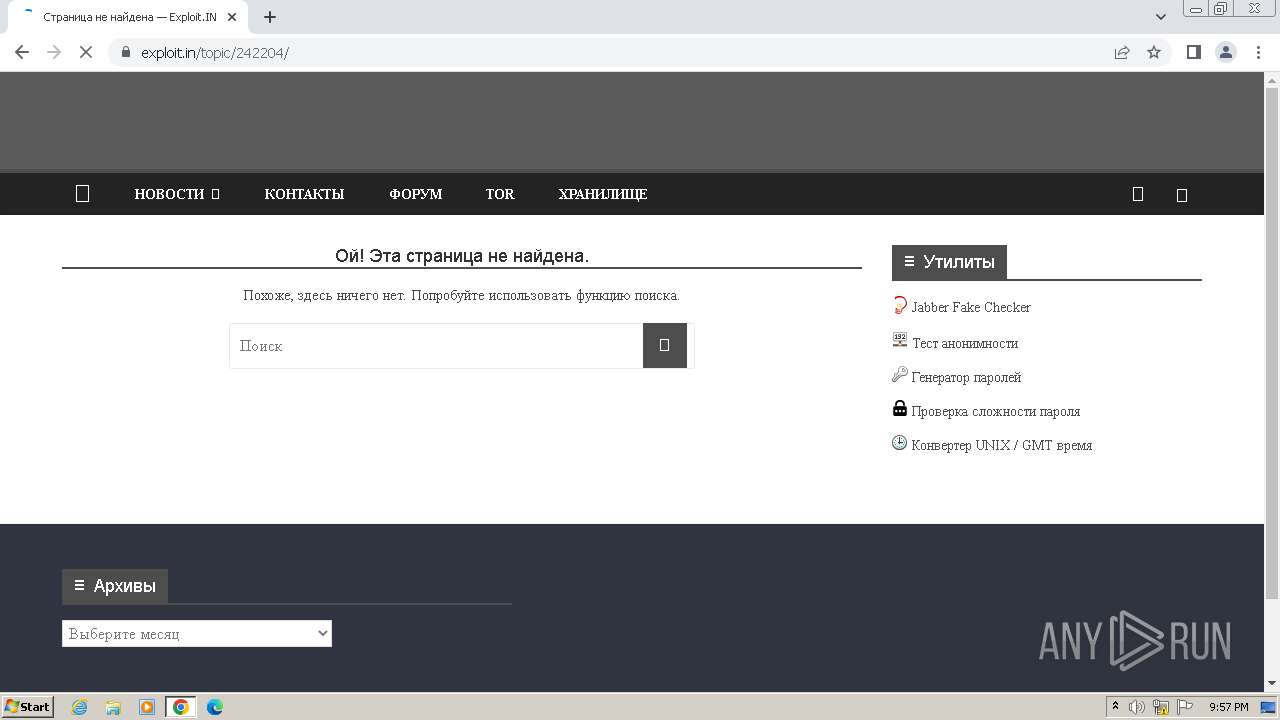Close the Exploit.IN tab

232,17
